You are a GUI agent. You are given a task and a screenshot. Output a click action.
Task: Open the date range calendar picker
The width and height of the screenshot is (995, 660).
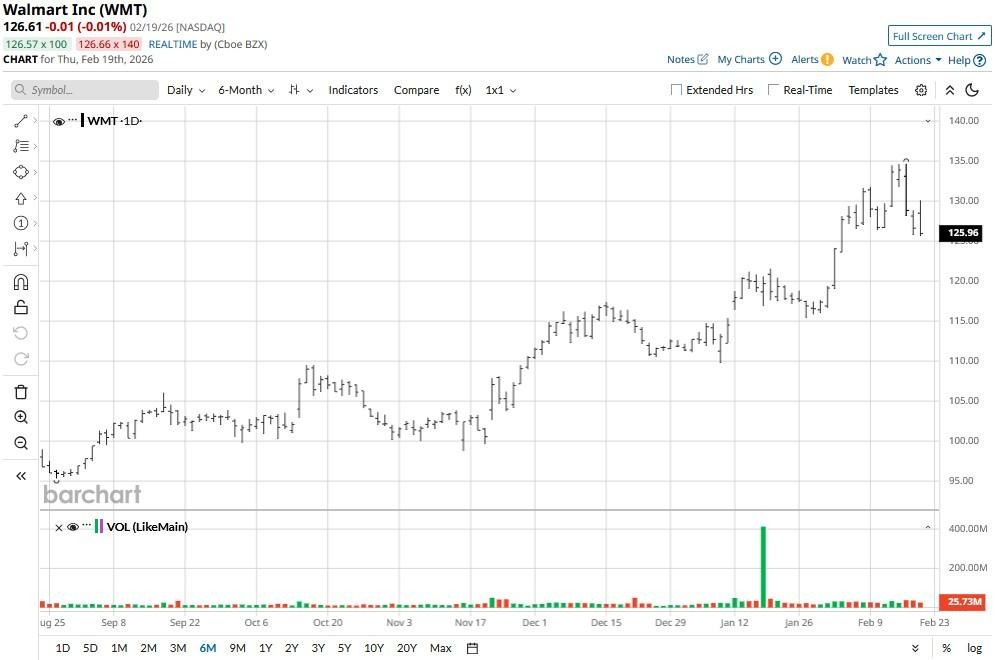[472, 648]
